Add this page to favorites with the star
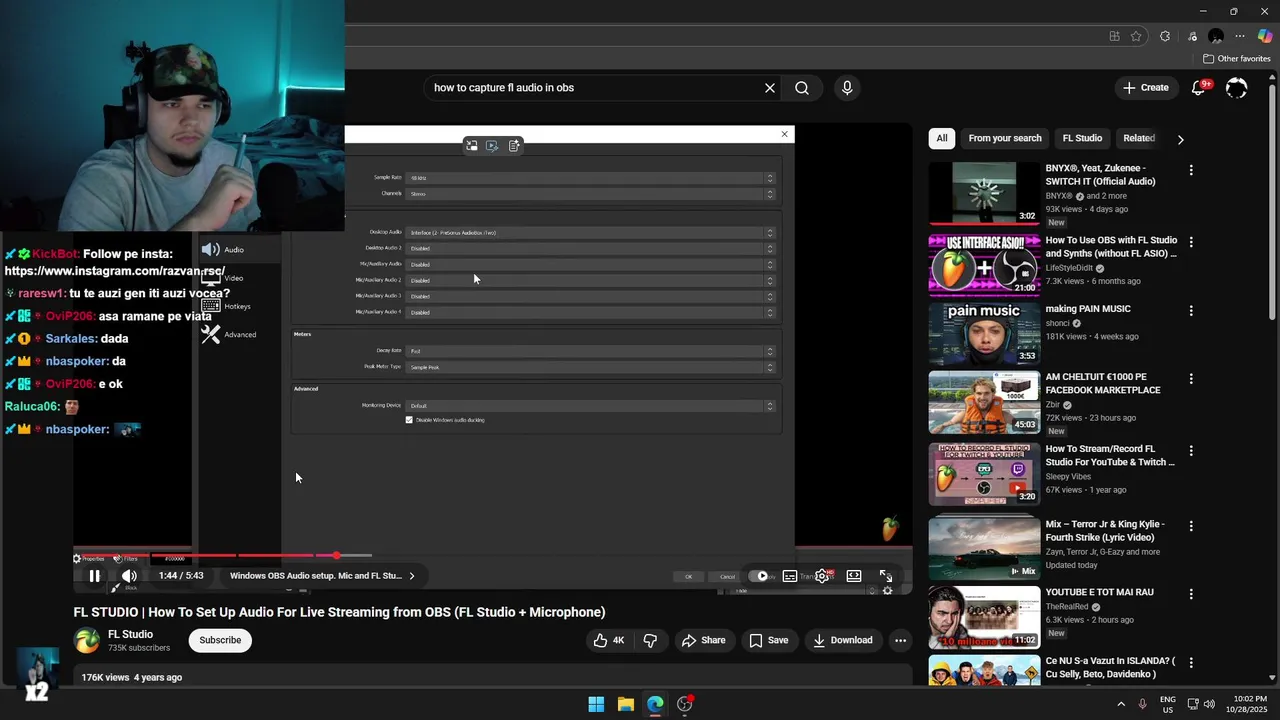Viewport: 1280px width, 720px height. coord(1136,36)
